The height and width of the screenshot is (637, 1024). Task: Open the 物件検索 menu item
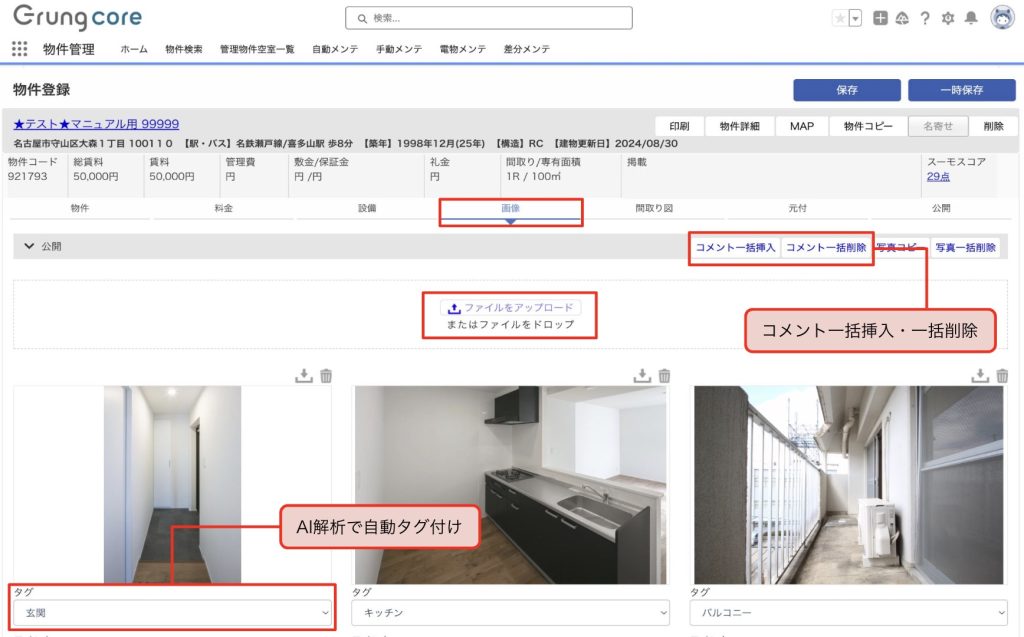coord(184,49)
